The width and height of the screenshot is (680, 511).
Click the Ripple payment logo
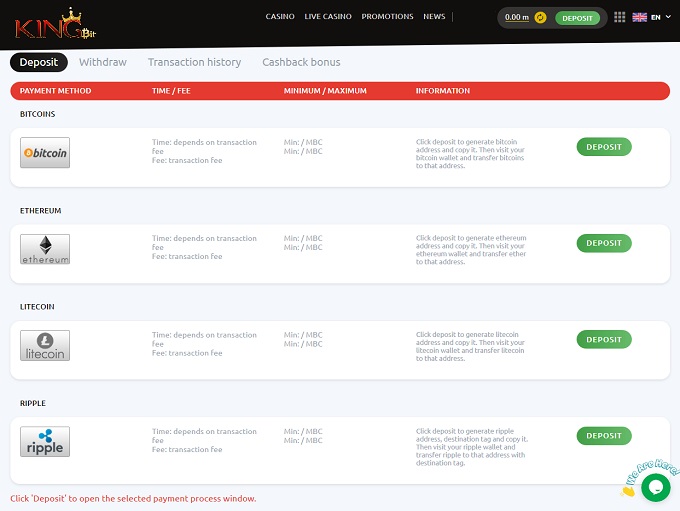[45, 442]
